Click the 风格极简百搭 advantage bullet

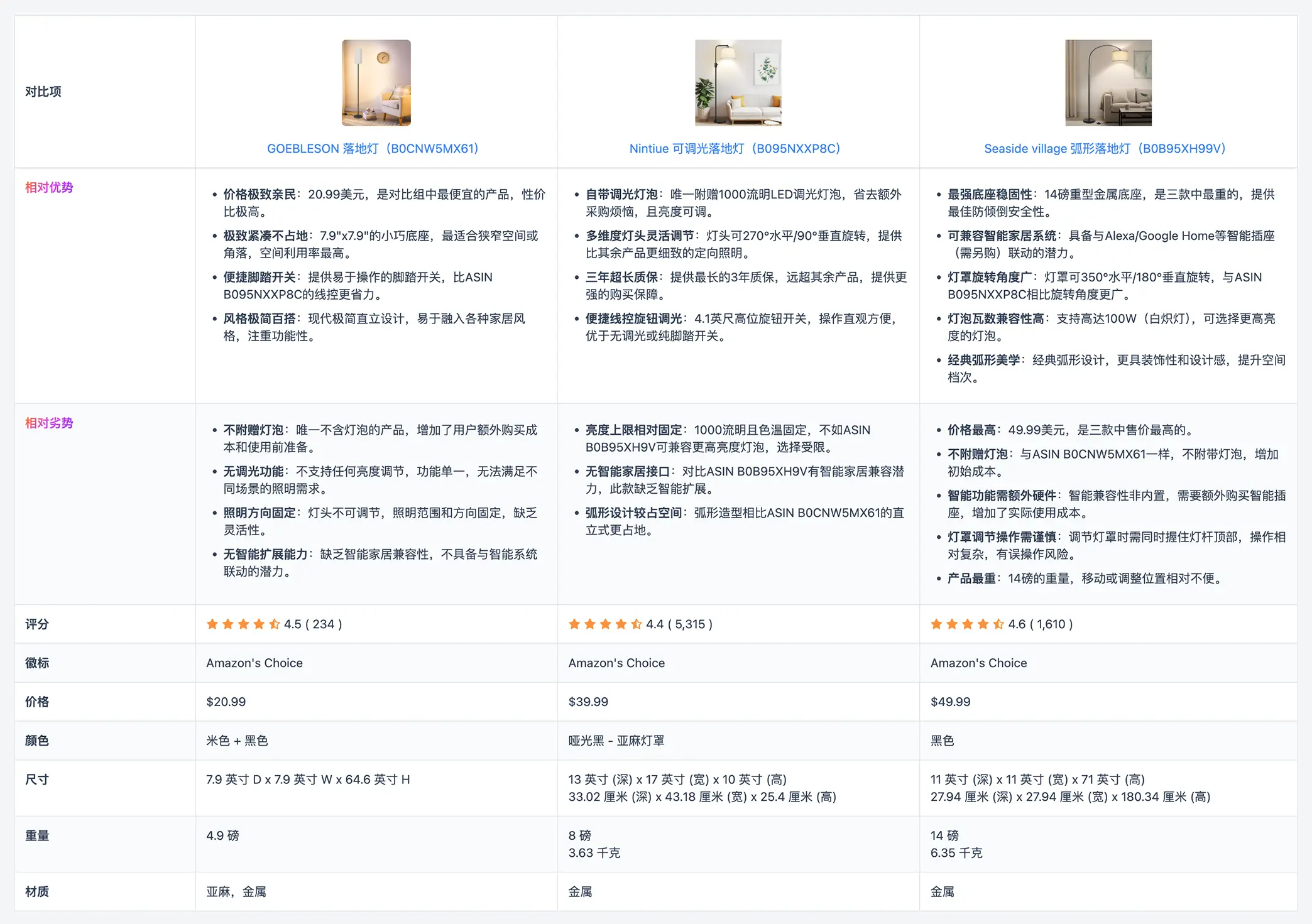(x=374, y=328)
